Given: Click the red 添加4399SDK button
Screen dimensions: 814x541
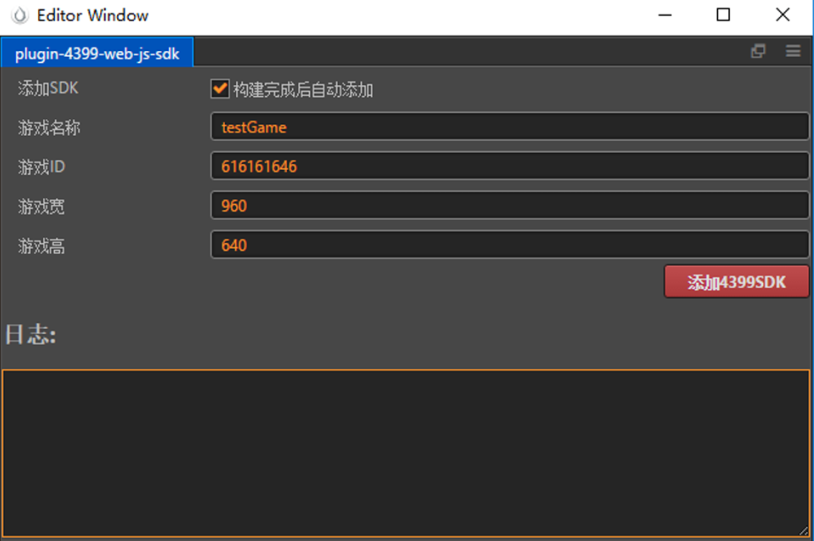Looking at the screenshot, I should click(x=736, y=282).
